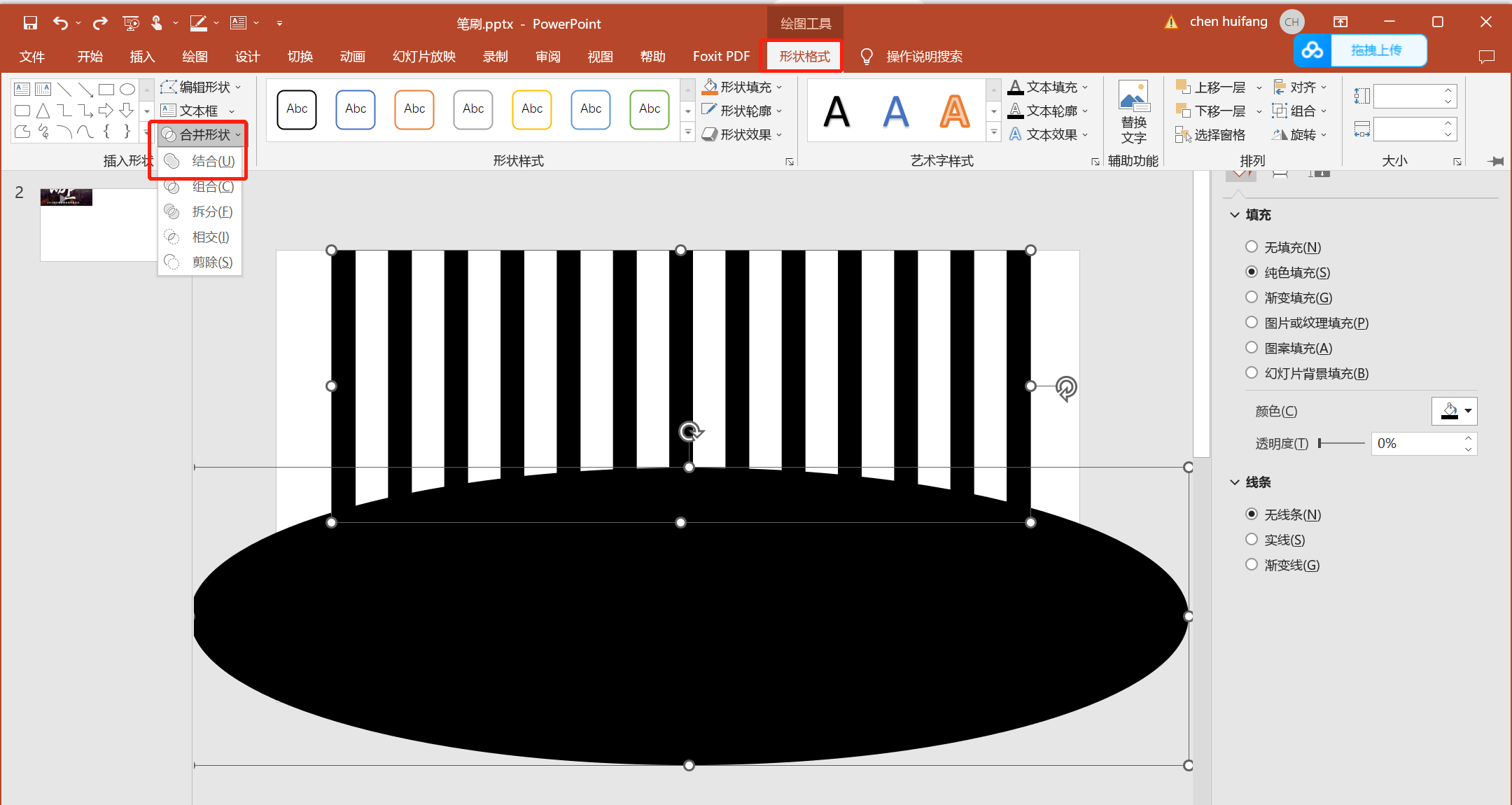Apply the orange outlined A WordArt style
Image resolution: width=1512 pixels, height=805 pixels.
(955, 112)
